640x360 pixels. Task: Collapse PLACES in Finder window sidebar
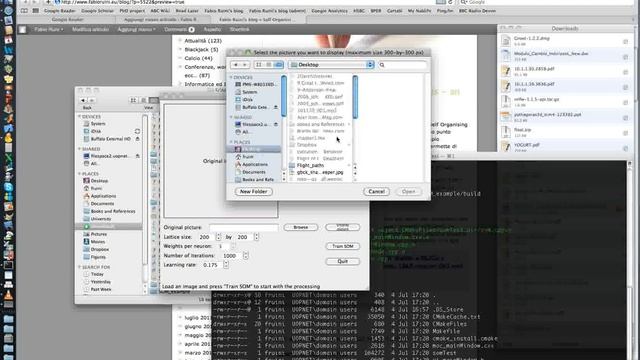(80, 173)
